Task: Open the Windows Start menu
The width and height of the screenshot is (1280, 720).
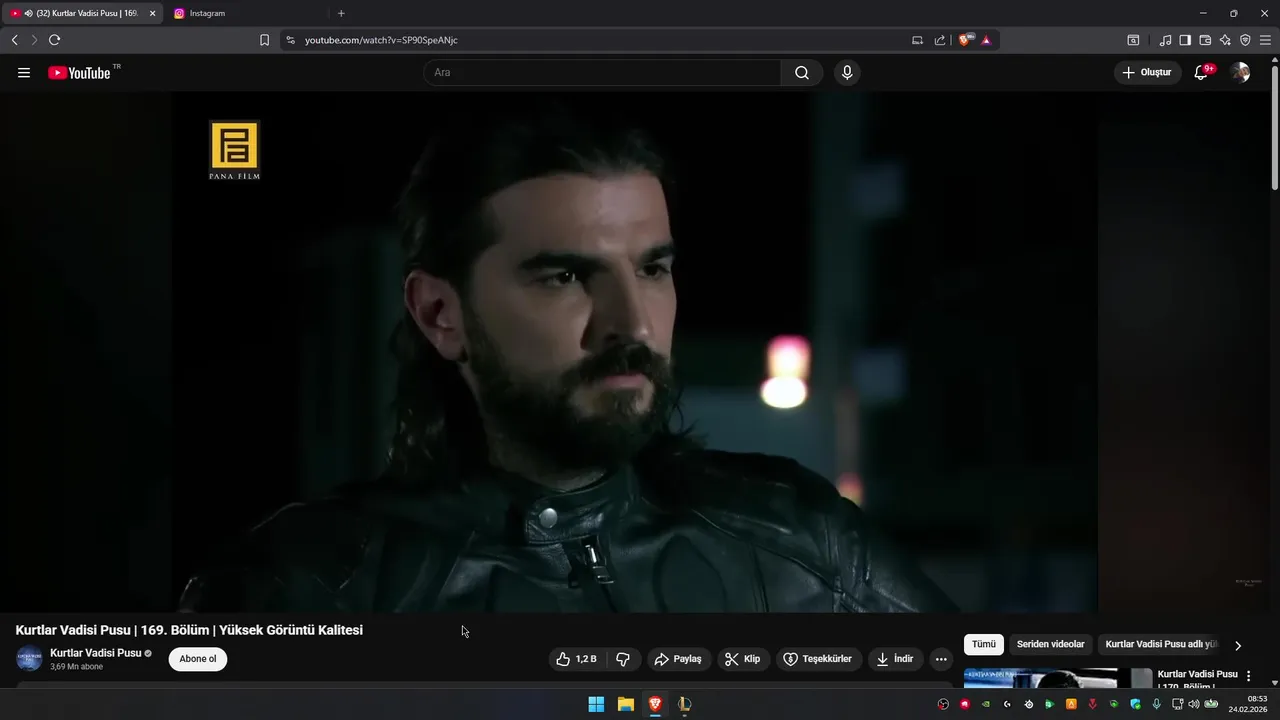Action: click(x=596, y=704)
